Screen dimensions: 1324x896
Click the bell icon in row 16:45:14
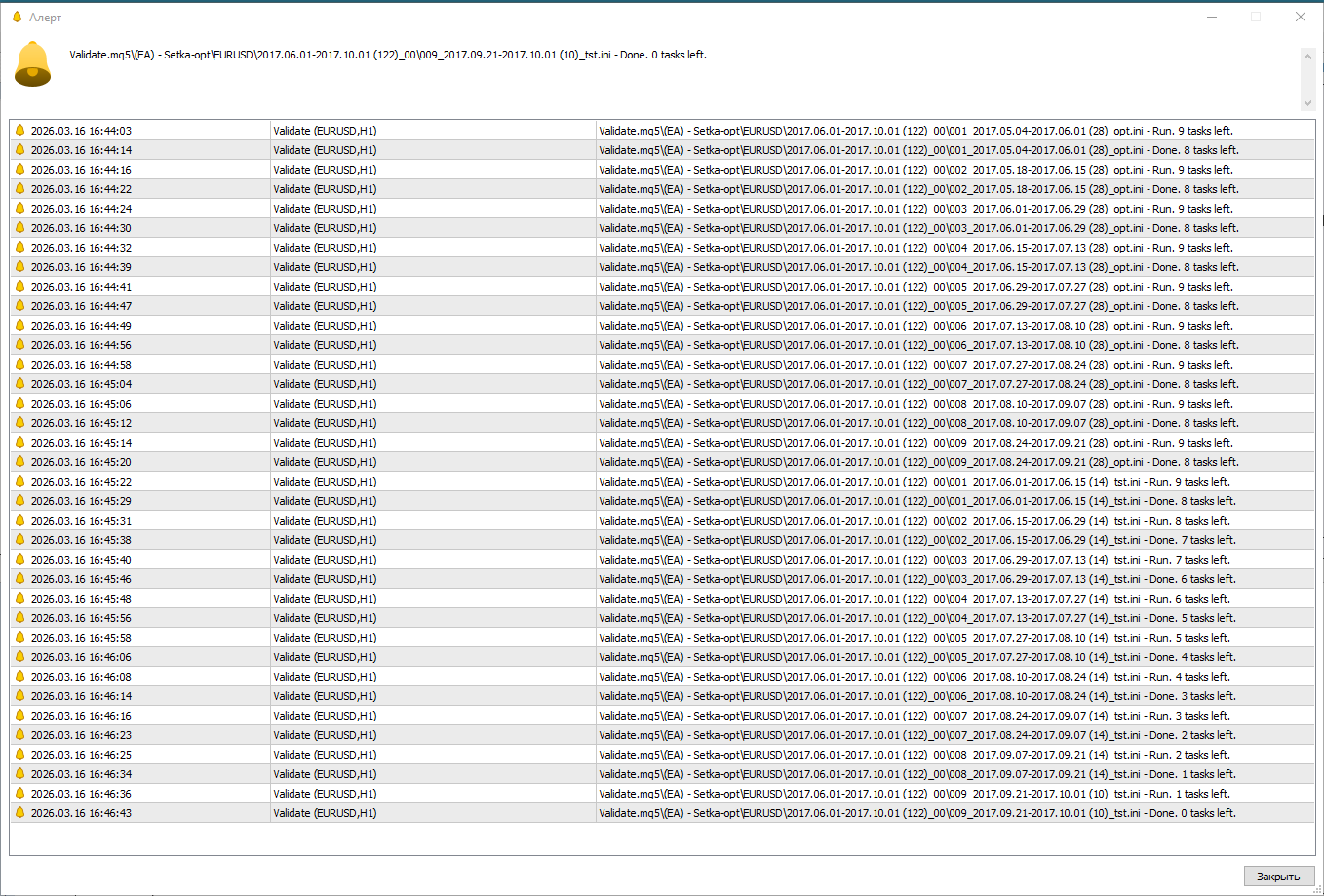point(19,443)
